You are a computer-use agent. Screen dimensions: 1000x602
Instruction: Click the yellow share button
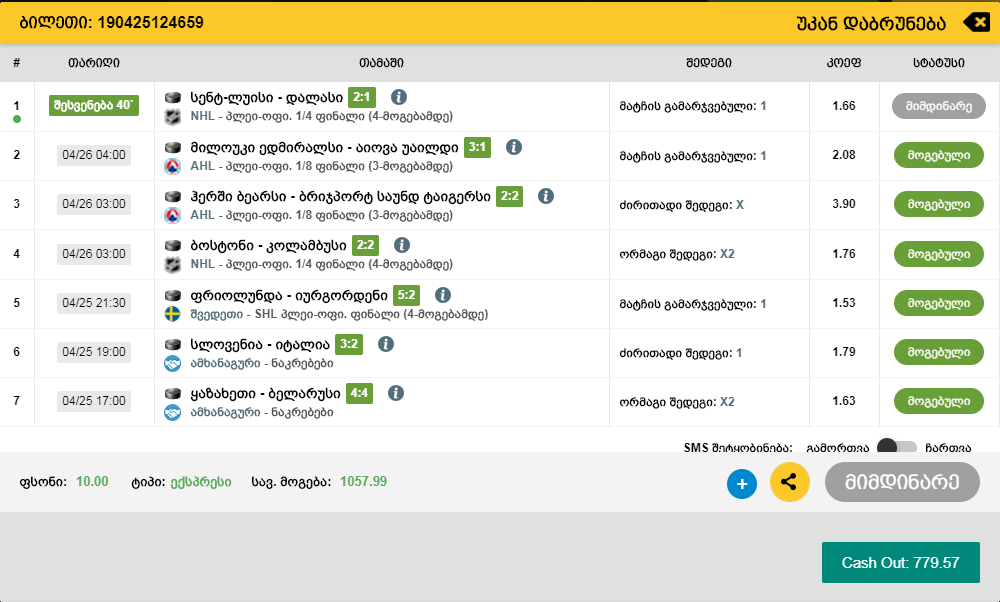click(790, 482)
